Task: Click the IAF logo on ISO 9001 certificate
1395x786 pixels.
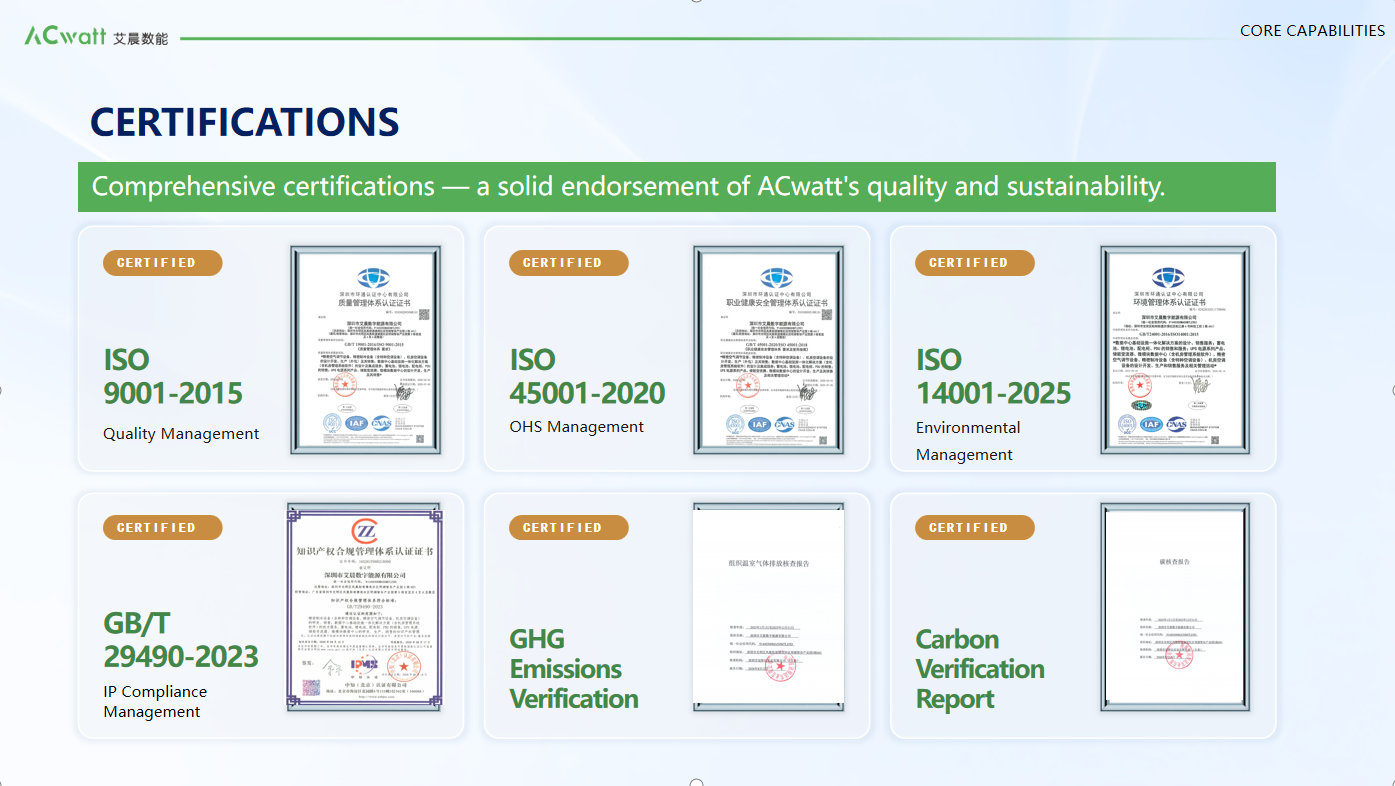Action: (x=357, y=424)
